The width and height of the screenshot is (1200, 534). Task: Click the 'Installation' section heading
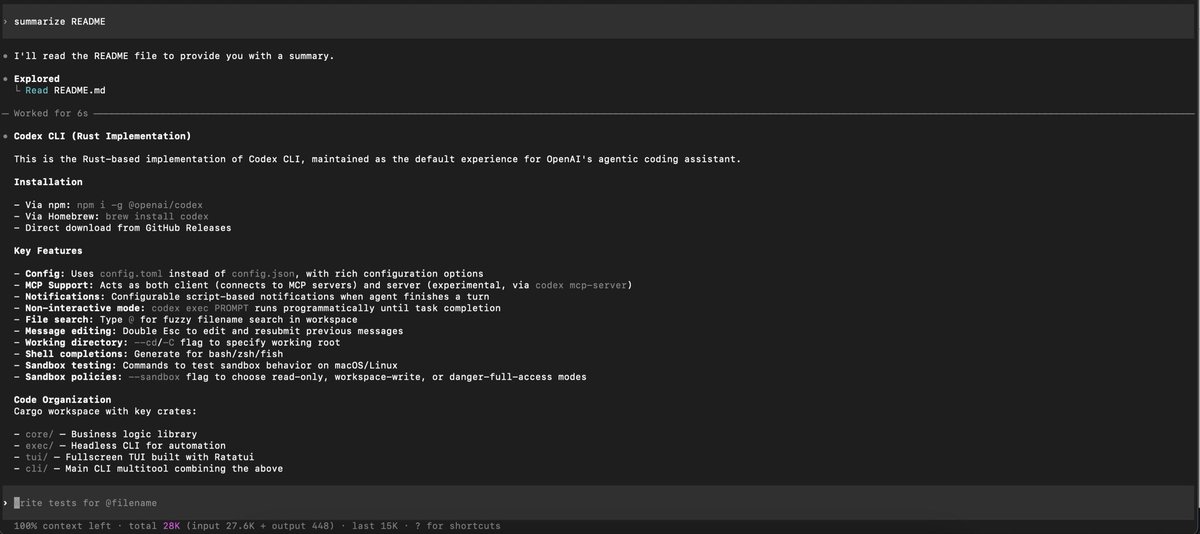[48, 182]
